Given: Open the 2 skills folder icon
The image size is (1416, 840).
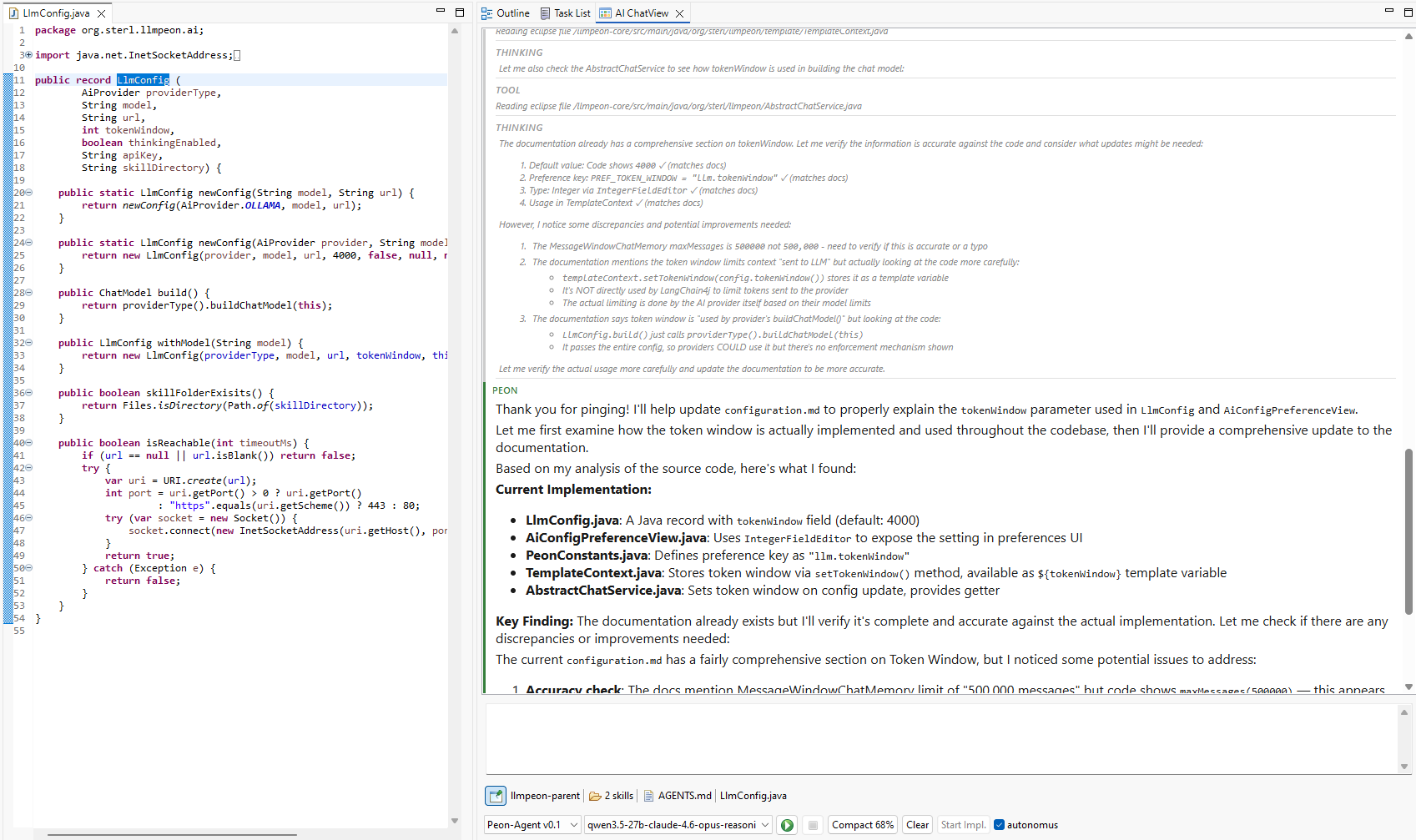Looking at the screenshot, I should [595, 796].
